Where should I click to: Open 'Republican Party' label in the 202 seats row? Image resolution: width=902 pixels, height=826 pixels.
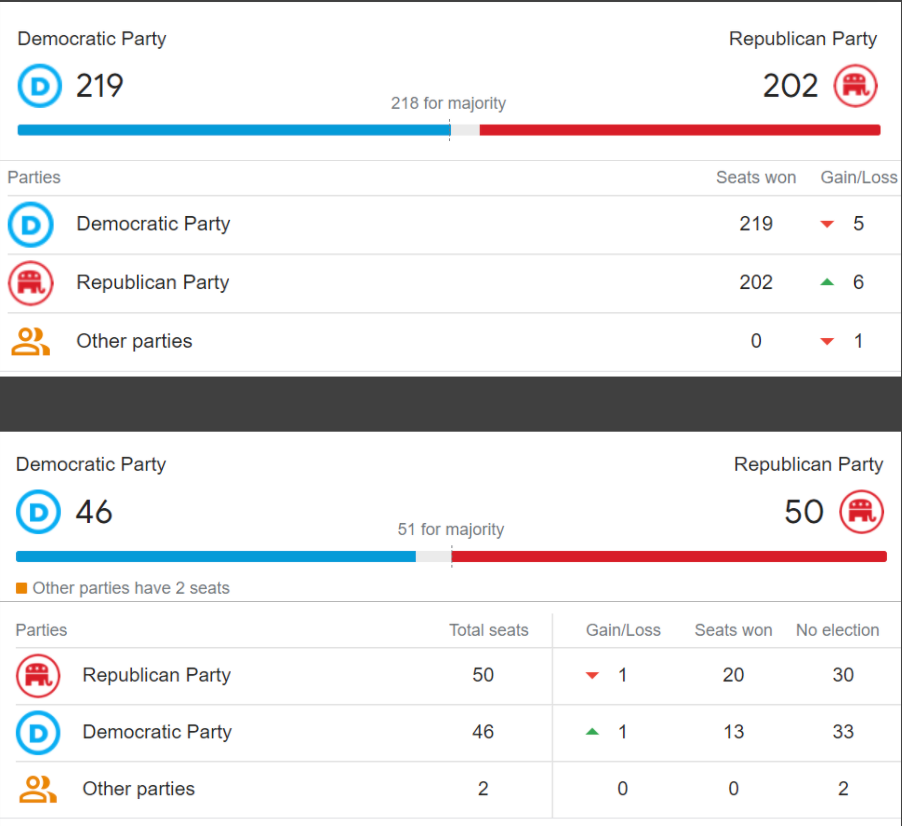(x=153, y=283)
